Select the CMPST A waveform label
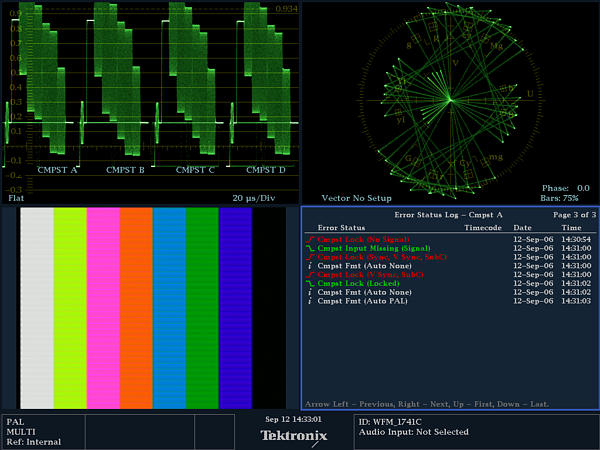 [x=56, y=170]
